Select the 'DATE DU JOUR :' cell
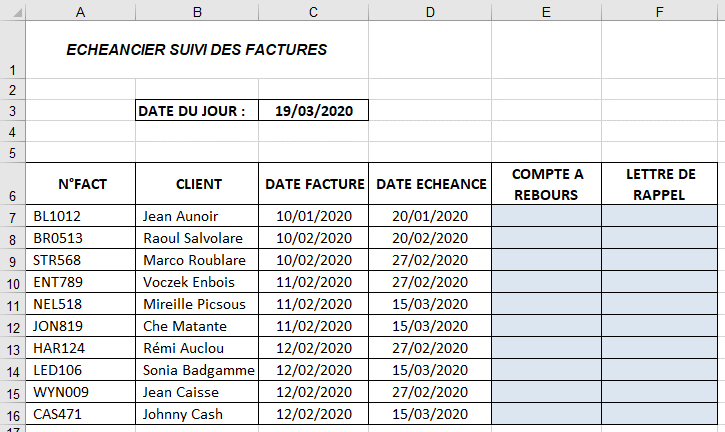 click(x=197, y=110)
